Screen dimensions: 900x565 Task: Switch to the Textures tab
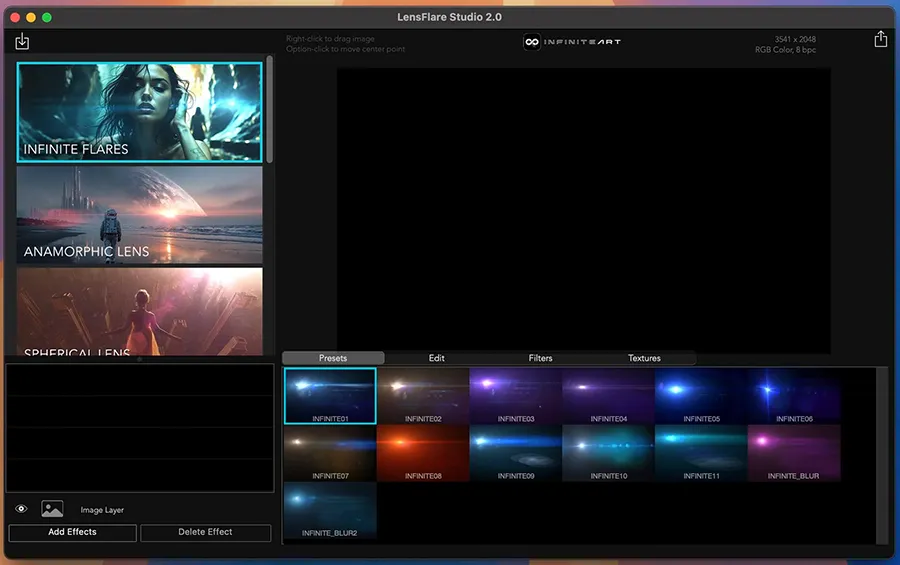coord(644,358)
